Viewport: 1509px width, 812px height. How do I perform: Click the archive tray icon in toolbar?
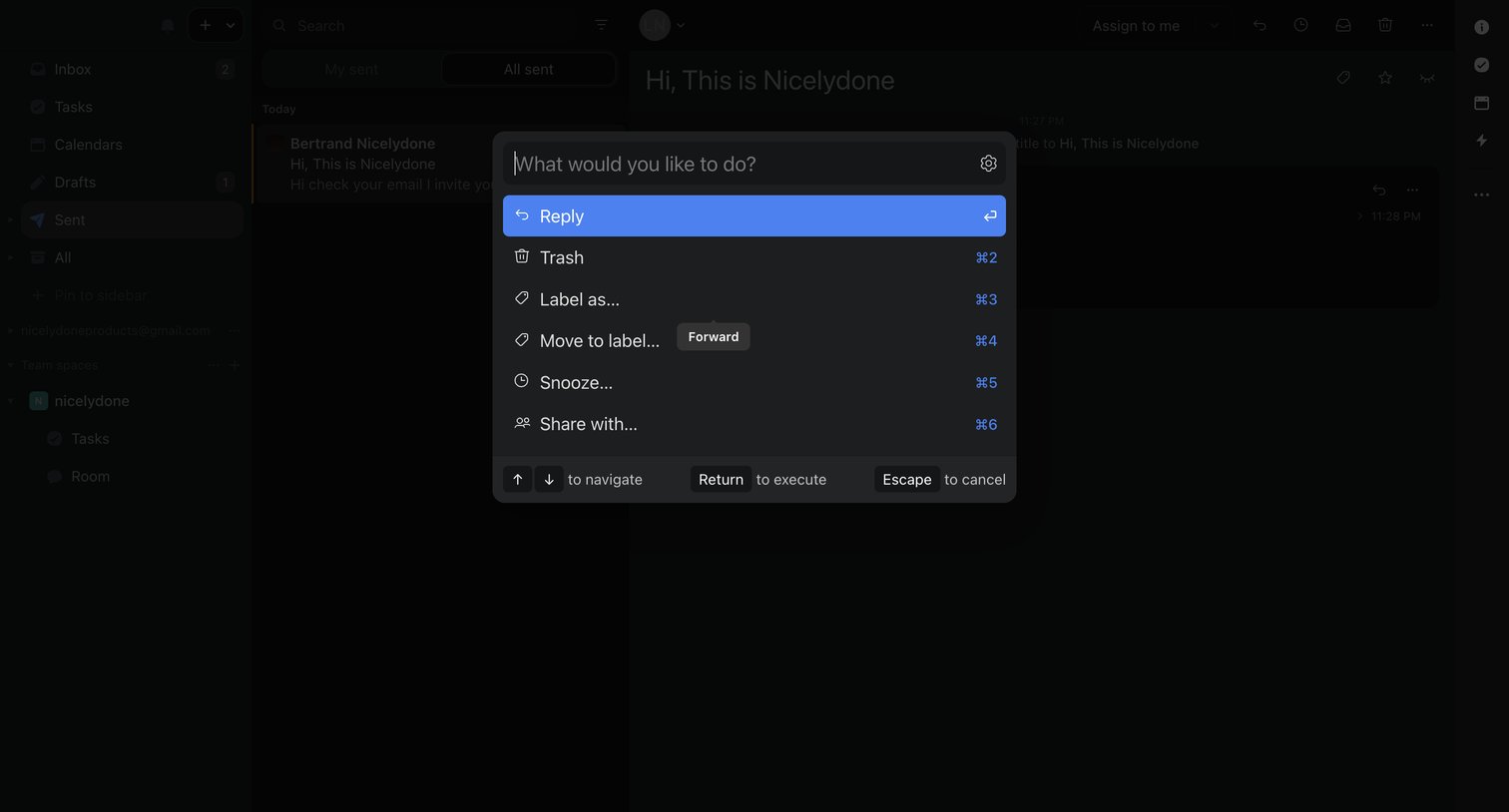point(1343,25)
